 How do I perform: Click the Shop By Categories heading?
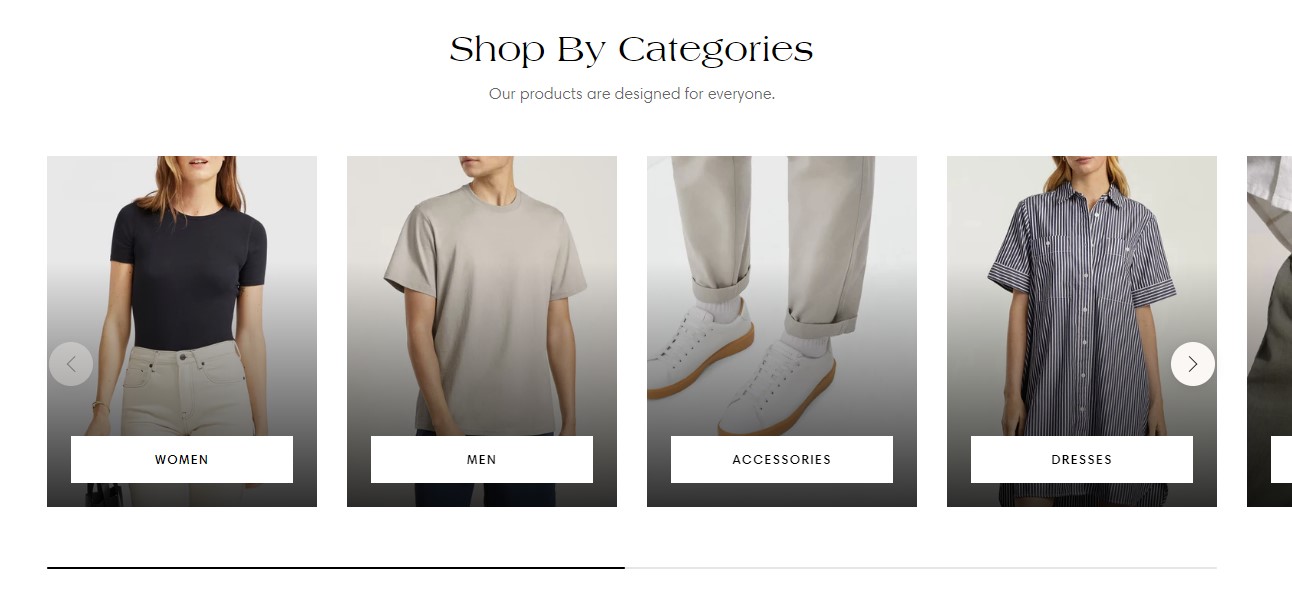[x=631, y=49]
